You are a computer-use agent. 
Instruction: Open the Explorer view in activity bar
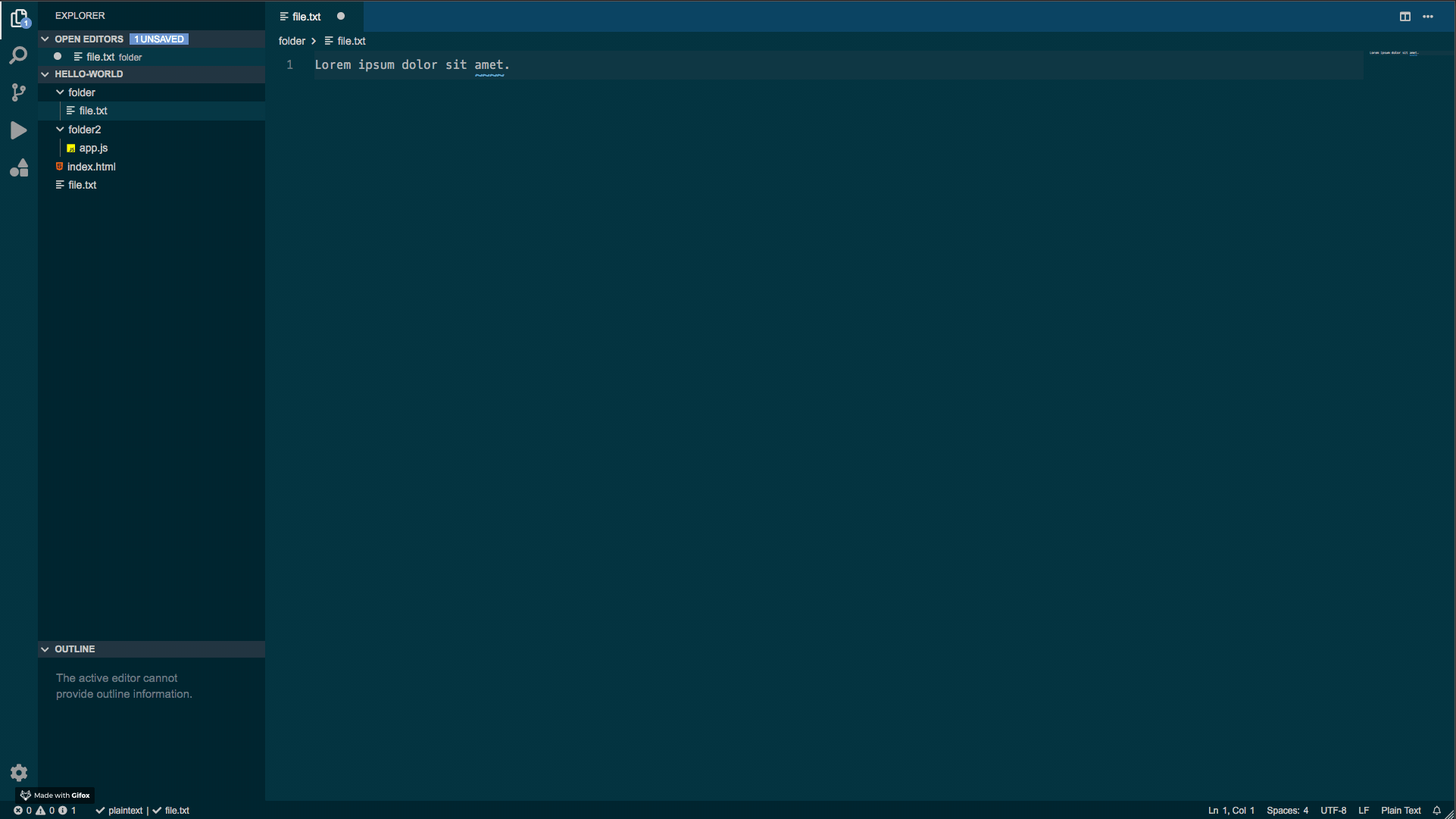pos(19,17)
